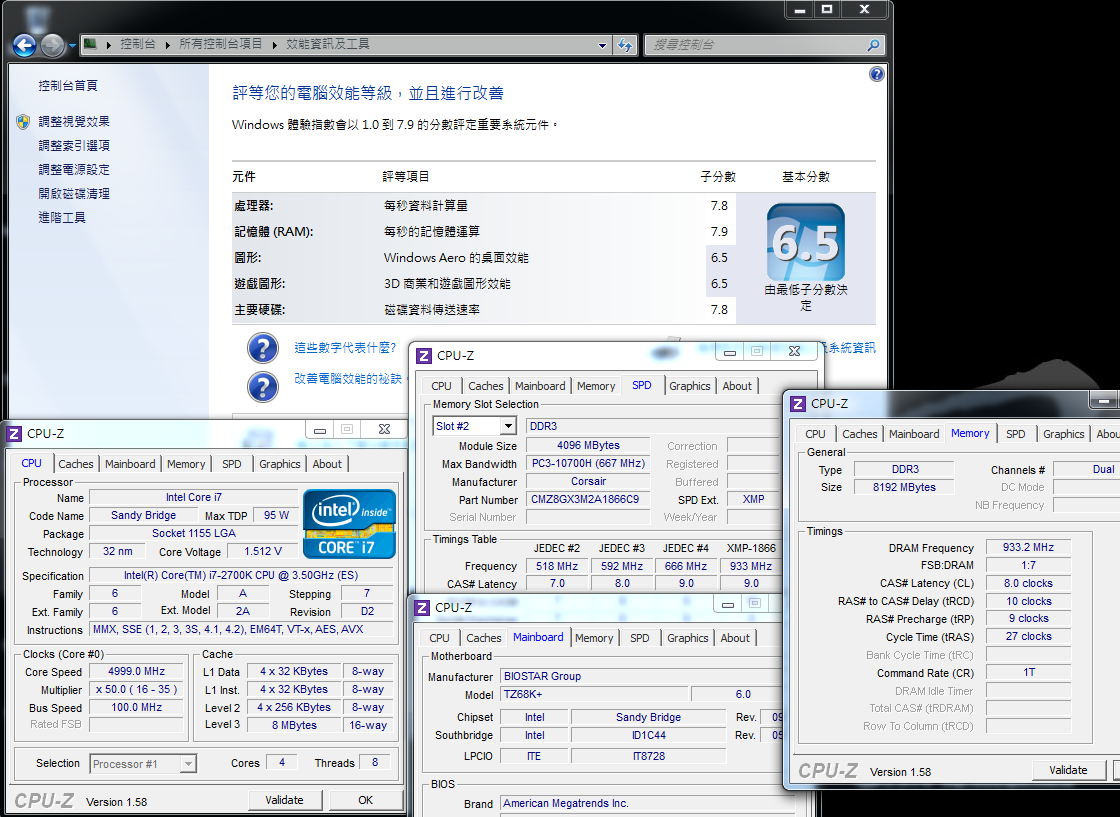Minimize the Mainboard CPU-Z window
1120x817 pixels.
pyautogui.click(x=727, y=604)
